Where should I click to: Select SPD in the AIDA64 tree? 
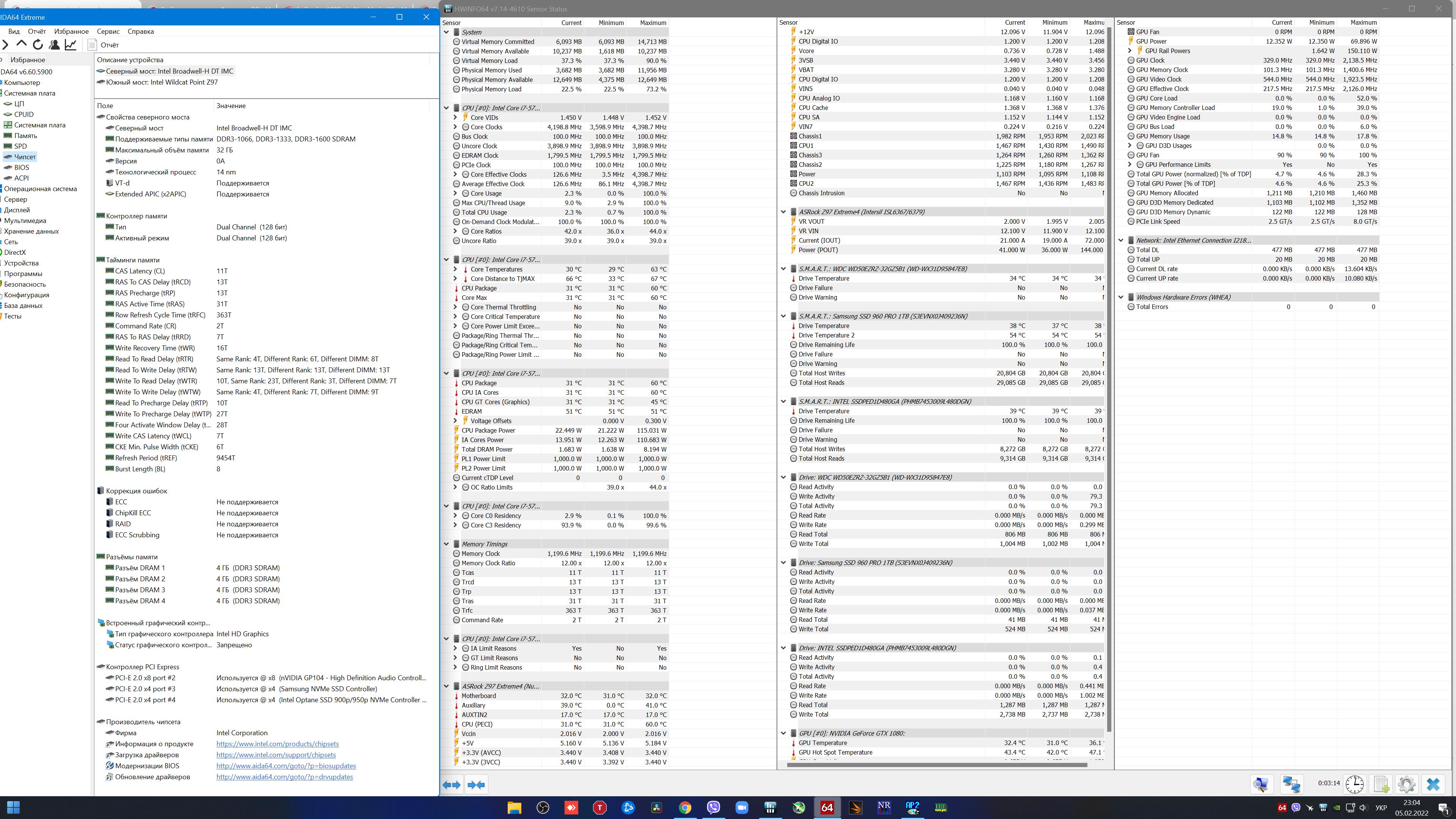(x=20, y=146)
